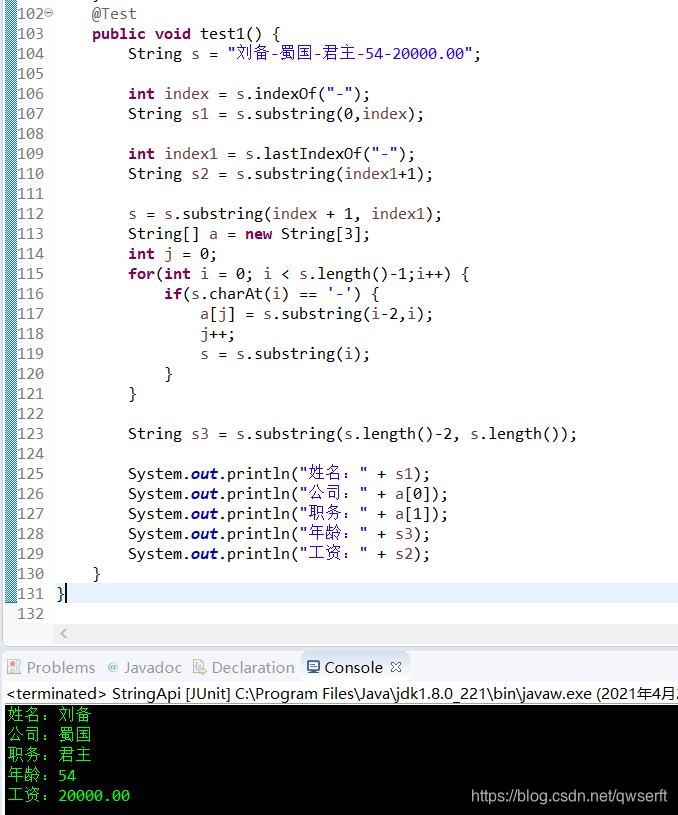The width and height of the screenshot is (678, 815).
Task: Click the Console monitor icon
Action: 313,667
